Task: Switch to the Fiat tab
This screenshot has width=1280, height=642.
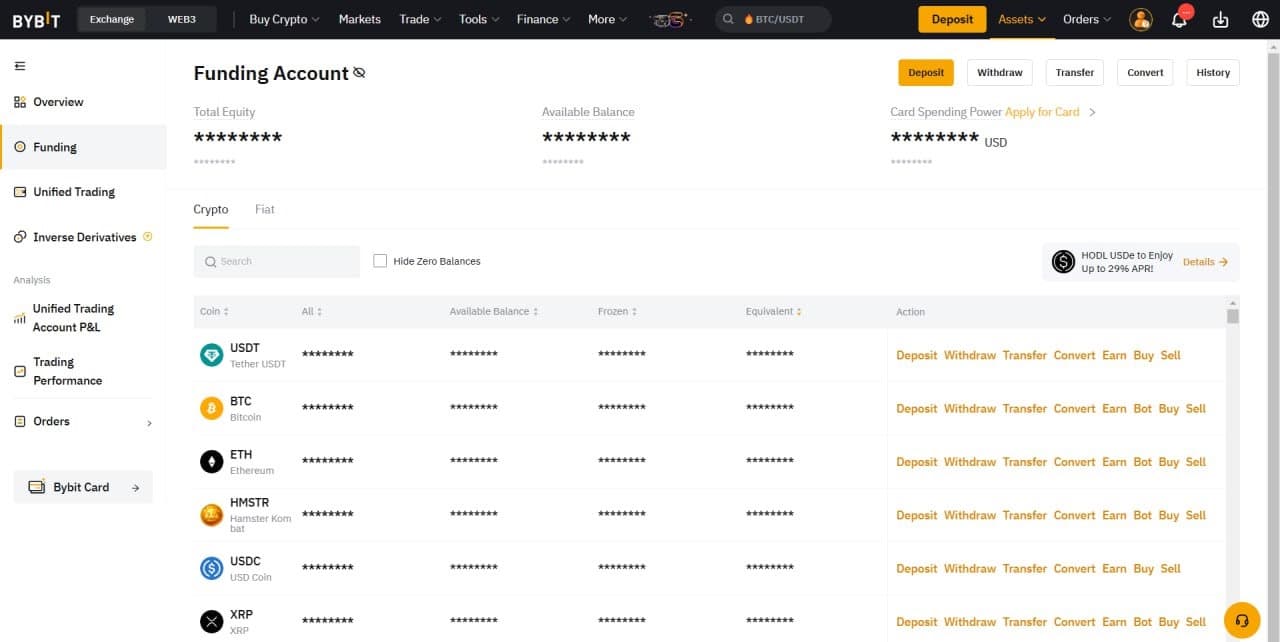Action: [264, 209]
